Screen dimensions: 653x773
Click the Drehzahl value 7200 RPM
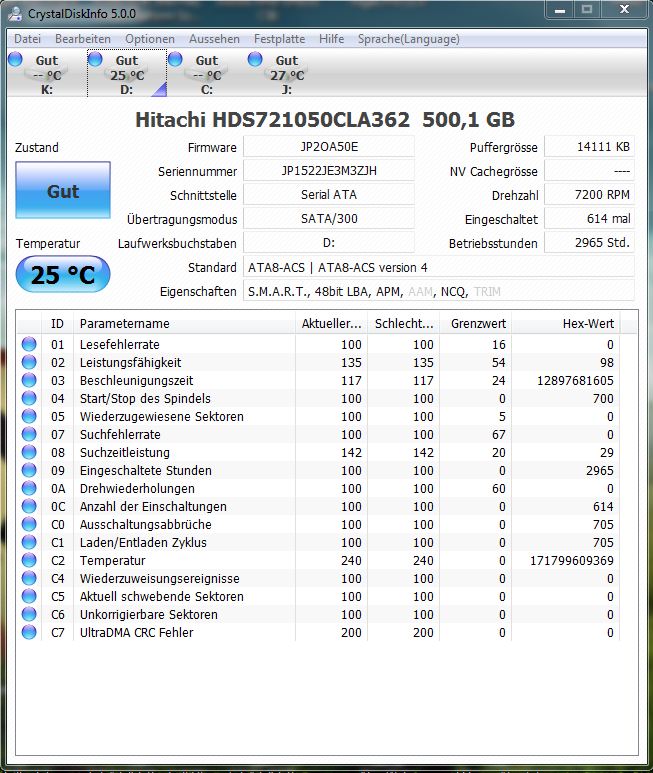(x=589, y=195)
